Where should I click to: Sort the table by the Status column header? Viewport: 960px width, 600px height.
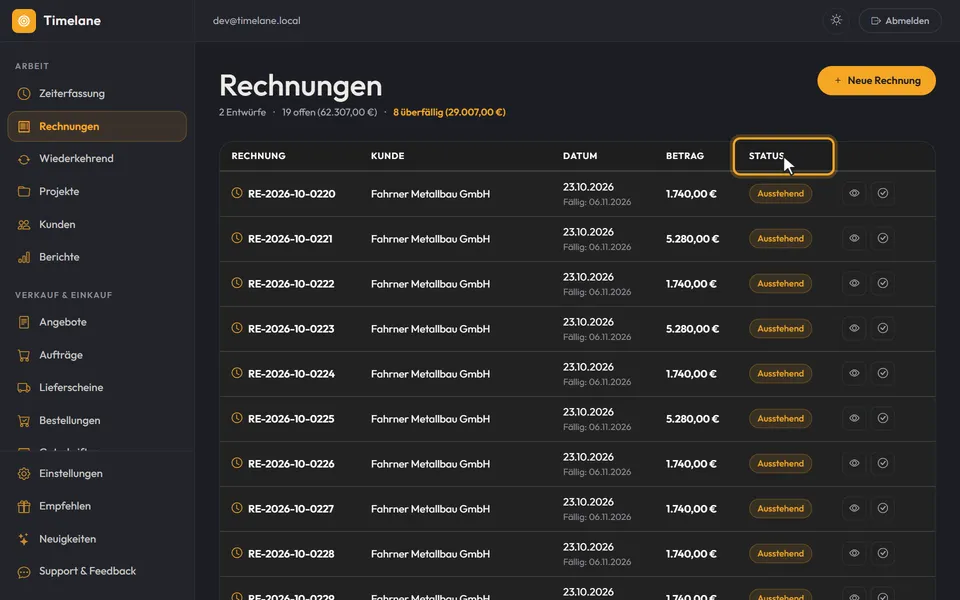click(783, 156)
